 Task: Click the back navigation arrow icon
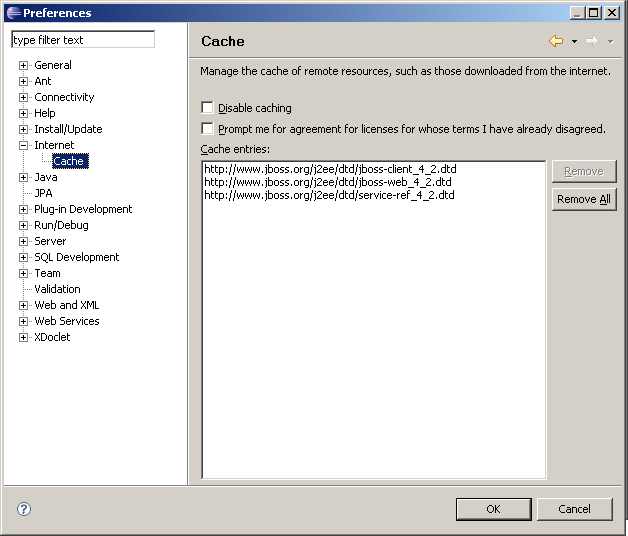(556, 41)
